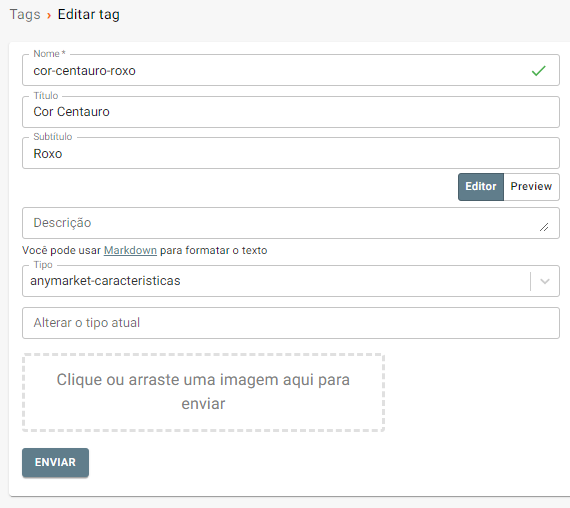Click the Tipo field label
This screenshot has width=570, height=508.
(43, 265)
